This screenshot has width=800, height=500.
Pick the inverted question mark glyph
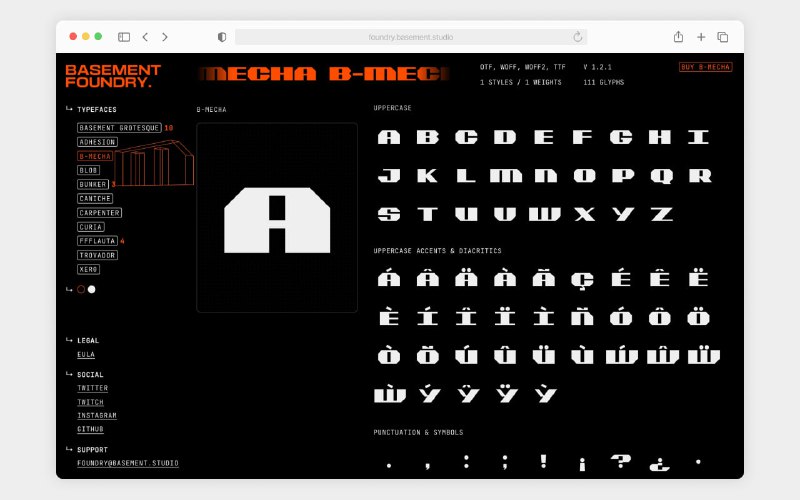click(660, 465)
